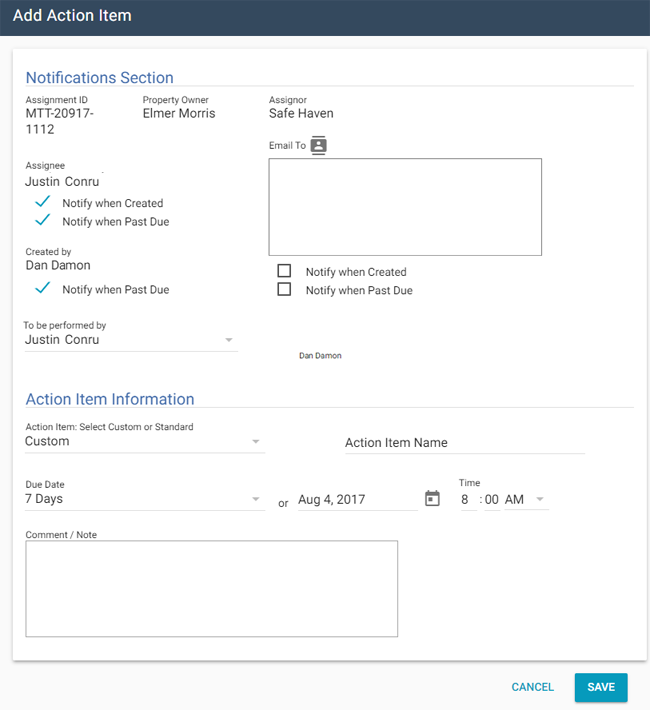Click the Comment / Note text area
Viewport: 650px width, 710px height.
point(211,589)
